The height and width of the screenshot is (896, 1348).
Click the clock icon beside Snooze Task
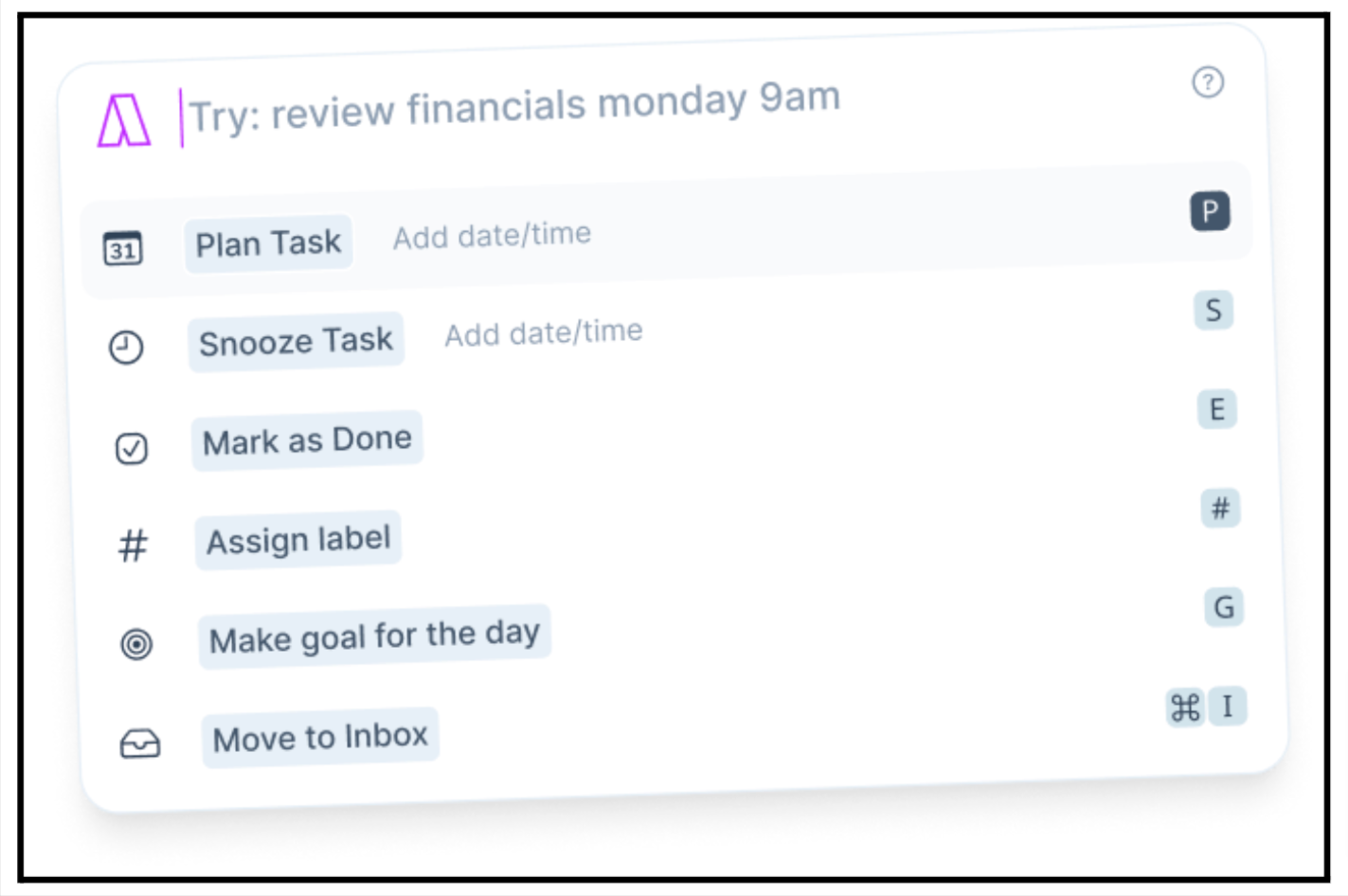(126, 348)
